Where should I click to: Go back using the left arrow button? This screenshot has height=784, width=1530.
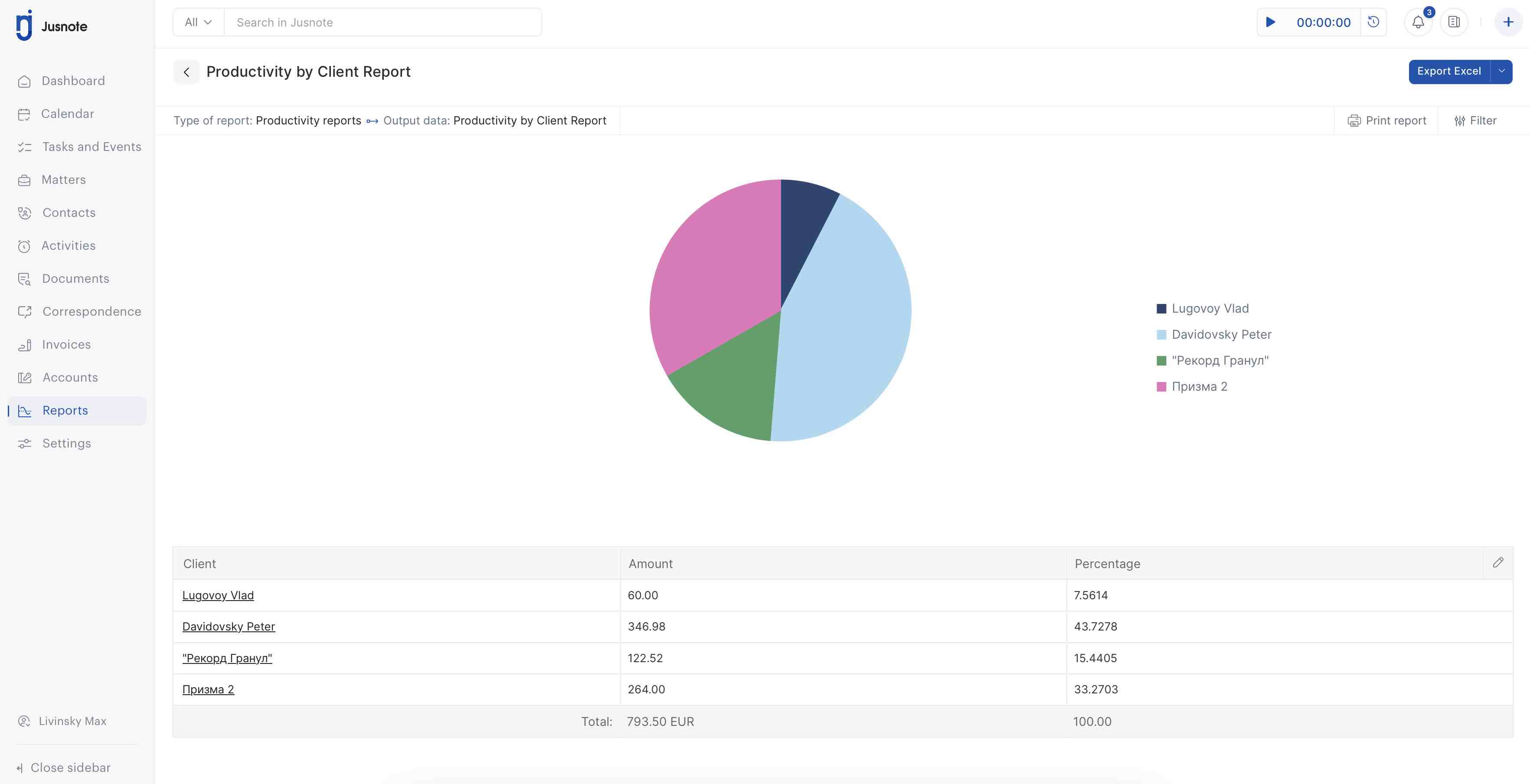(186, 72)
